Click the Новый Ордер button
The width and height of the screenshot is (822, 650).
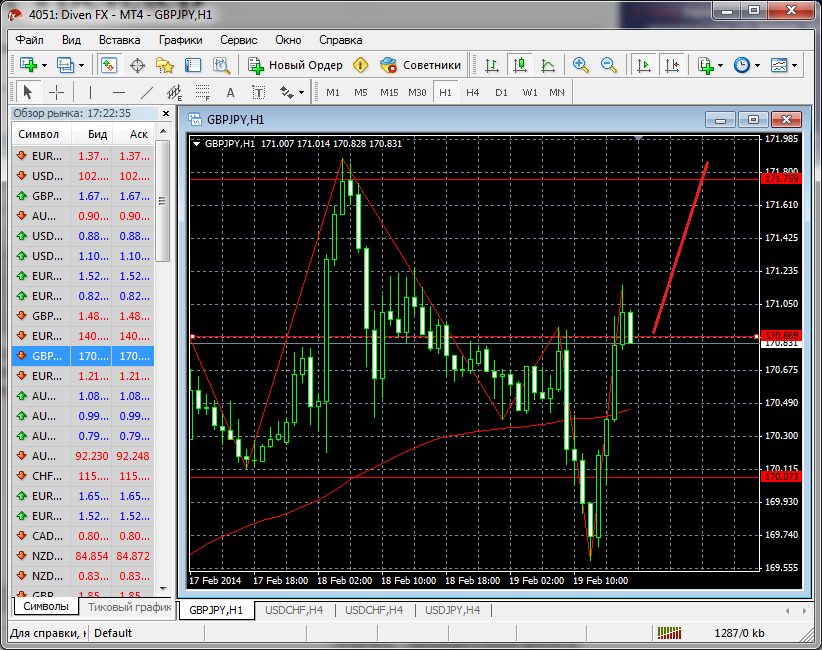(295, 65)
